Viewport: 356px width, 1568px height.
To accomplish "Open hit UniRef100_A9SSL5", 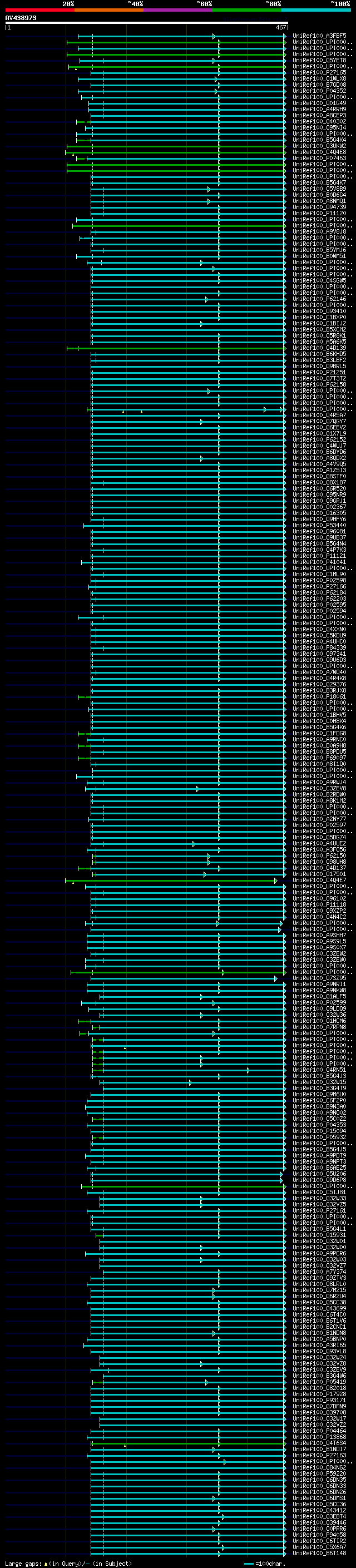I will click(x=319, y=942).
